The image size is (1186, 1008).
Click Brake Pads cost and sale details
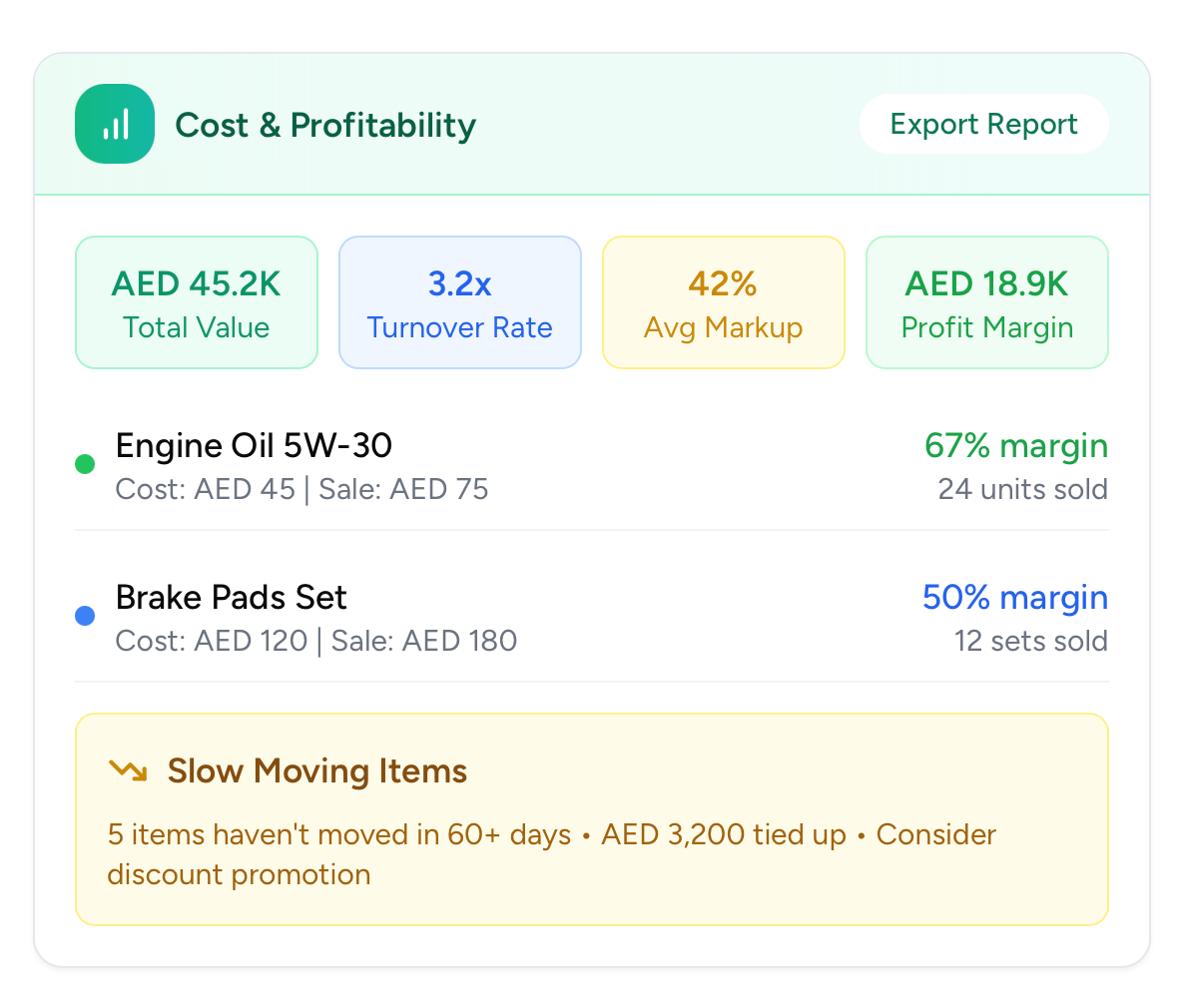click(x=316, y=641)
